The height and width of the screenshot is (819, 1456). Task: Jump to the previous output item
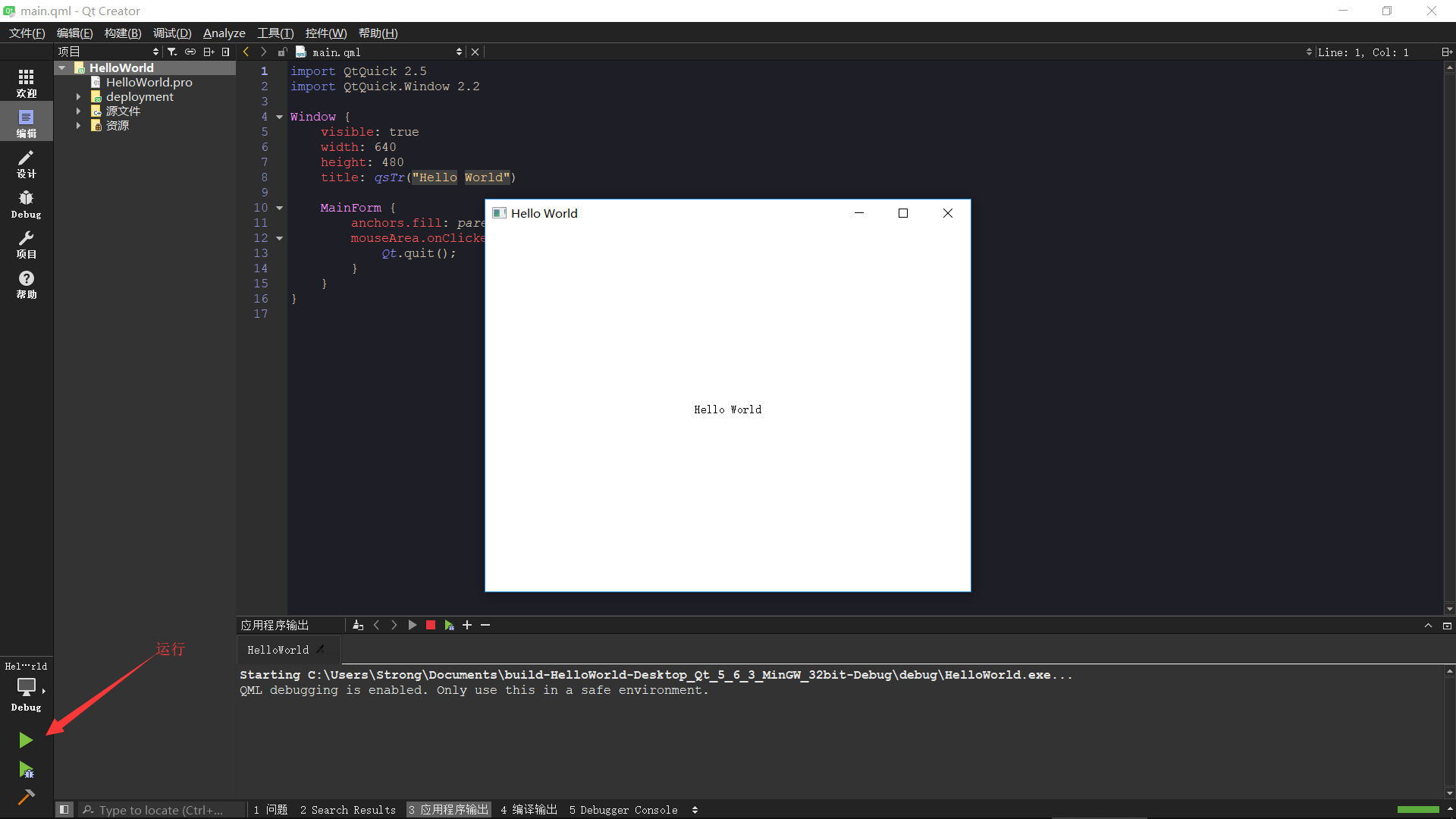(x=376, y=625)
